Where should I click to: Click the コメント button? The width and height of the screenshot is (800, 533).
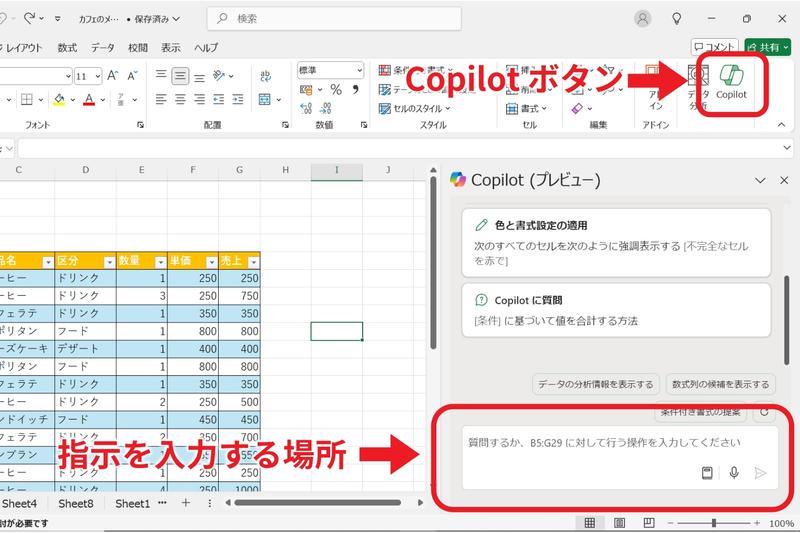point(715,47)
